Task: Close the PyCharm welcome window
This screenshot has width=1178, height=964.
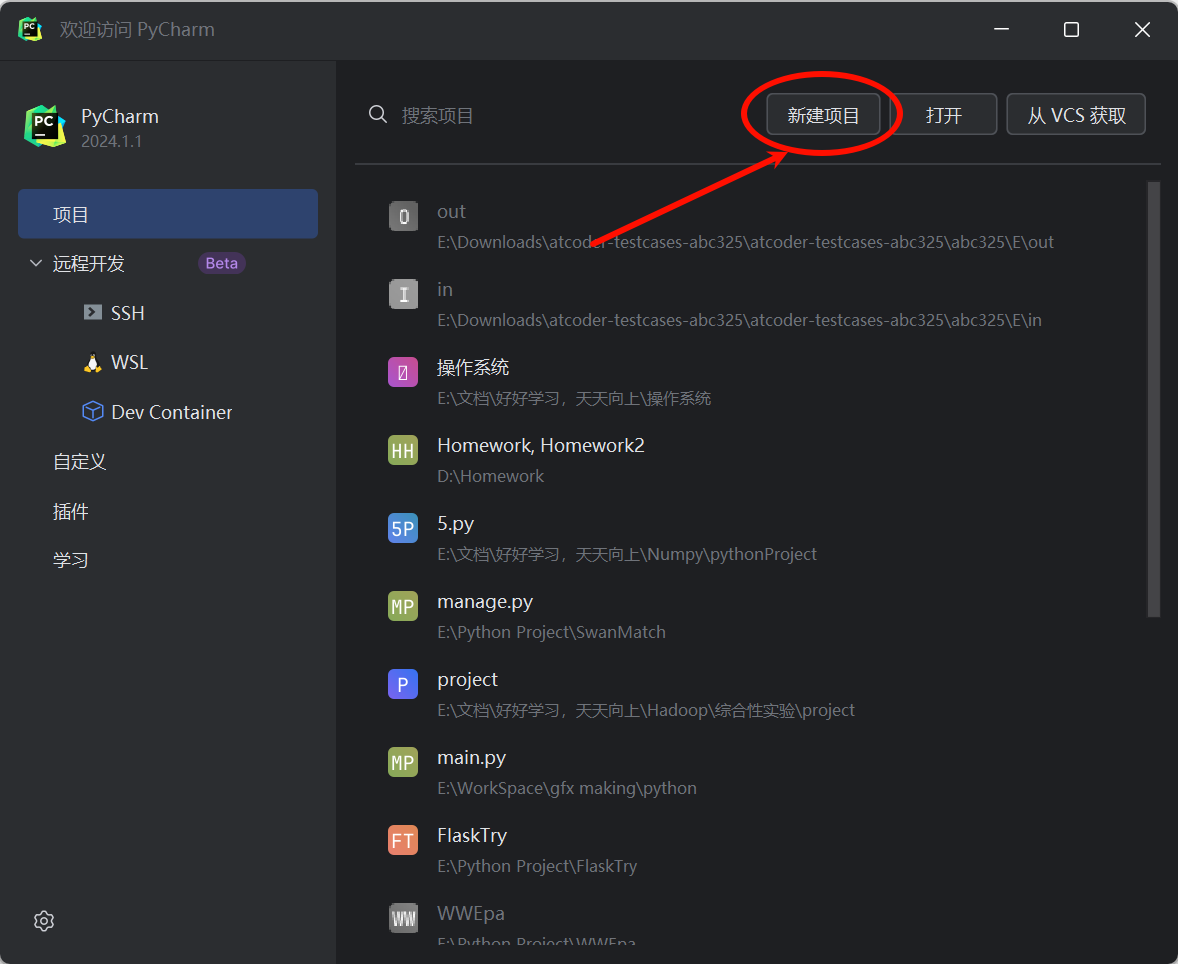Action: pyautogui.click(x=1142, y=29)
